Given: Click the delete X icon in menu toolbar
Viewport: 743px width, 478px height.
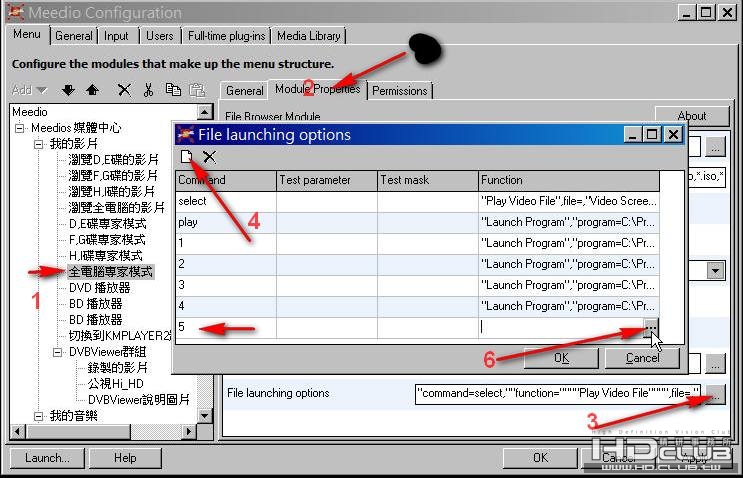Looking at the screenshot, I should point(124,90).
